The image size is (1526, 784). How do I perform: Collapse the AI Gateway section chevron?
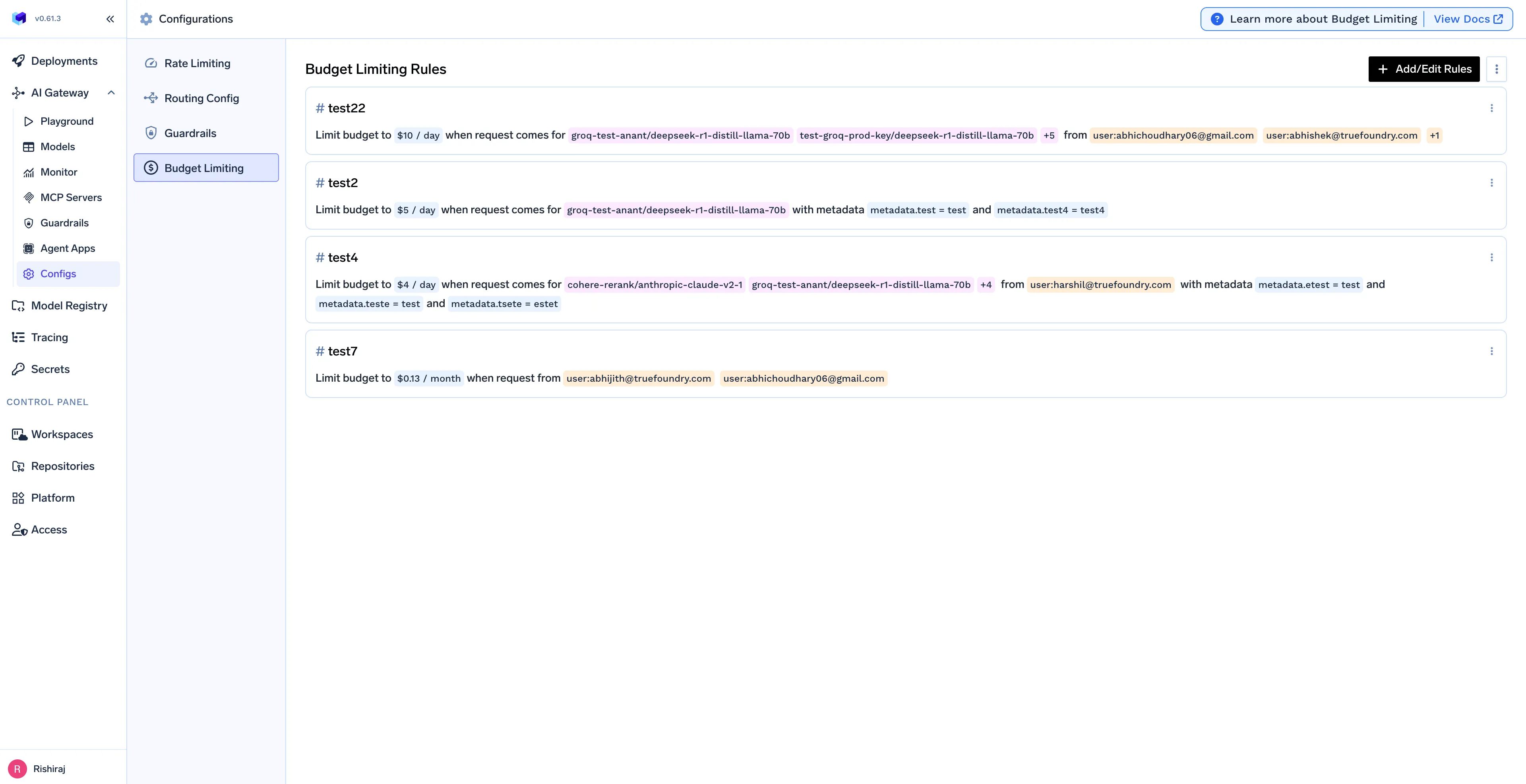[111, 93]
